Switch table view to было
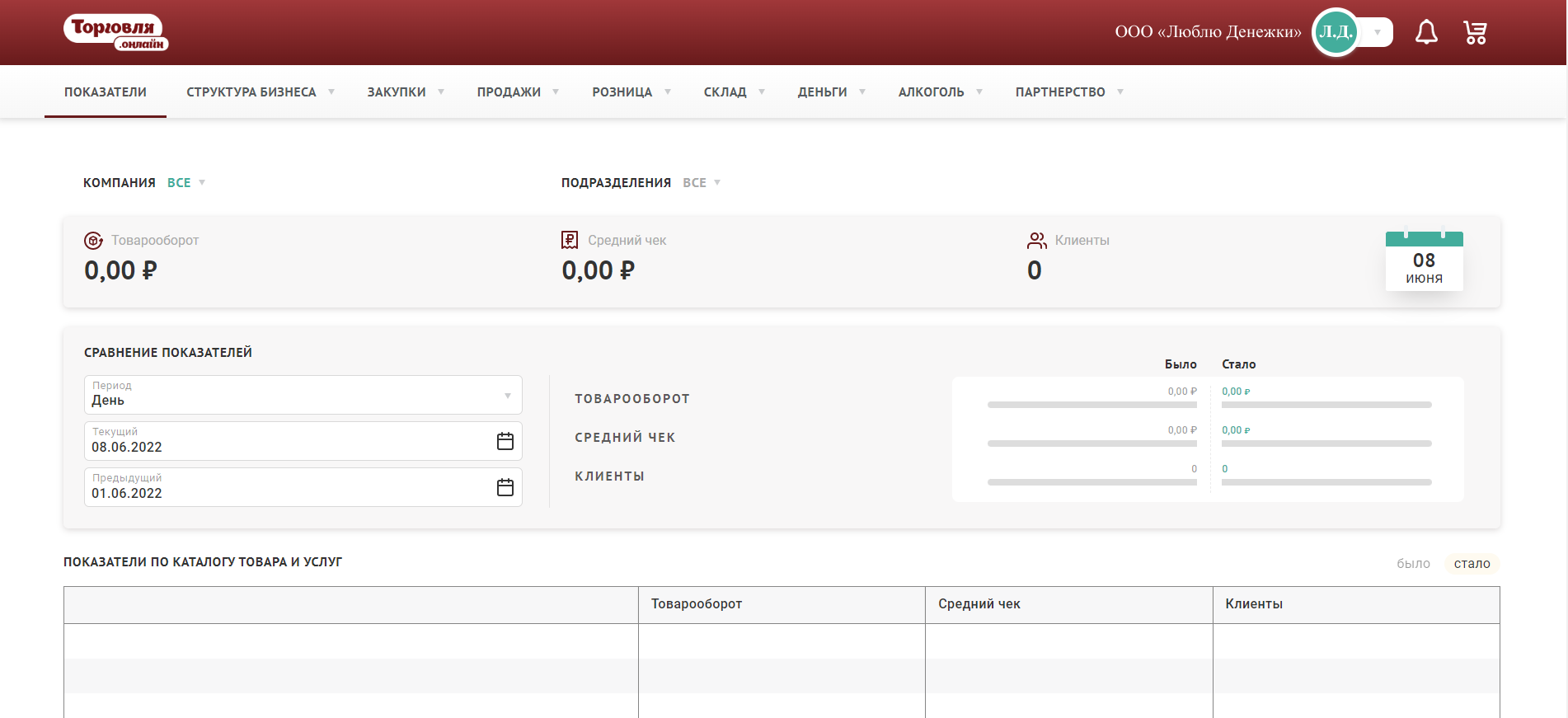 [1413, 564]
